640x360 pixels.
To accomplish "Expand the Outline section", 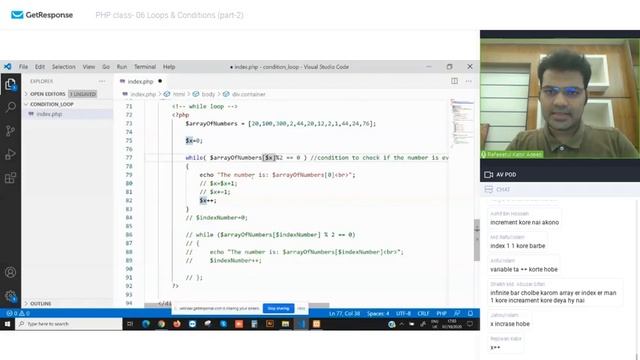I will tap(38, 304).
